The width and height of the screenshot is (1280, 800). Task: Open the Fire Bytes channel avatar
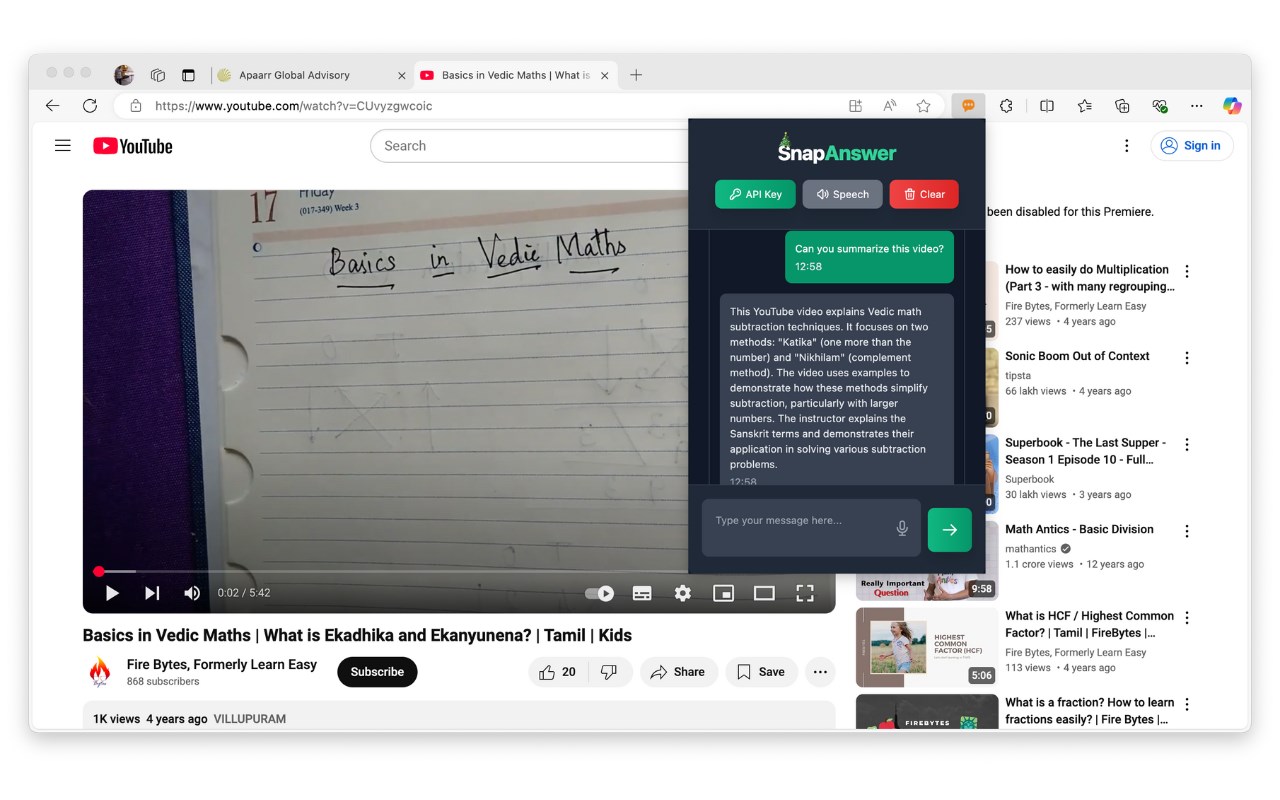coord(100,672)
